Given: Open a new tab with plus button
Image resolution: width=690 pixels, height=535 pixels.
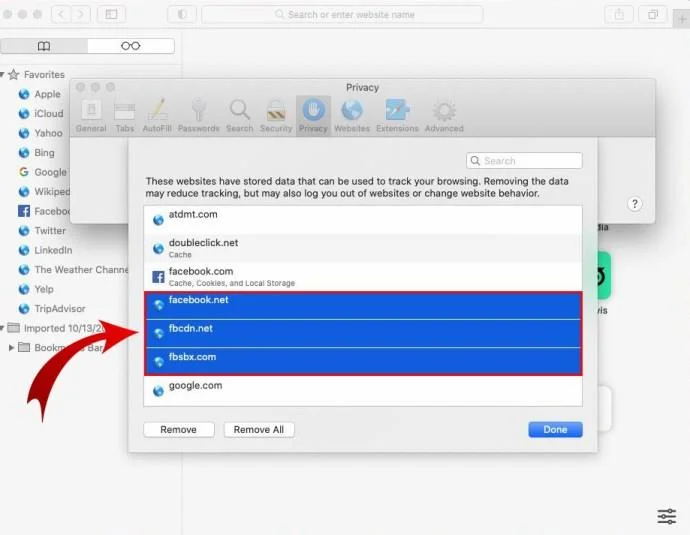Looking at the screenshot, I should [x=682, y=19].
